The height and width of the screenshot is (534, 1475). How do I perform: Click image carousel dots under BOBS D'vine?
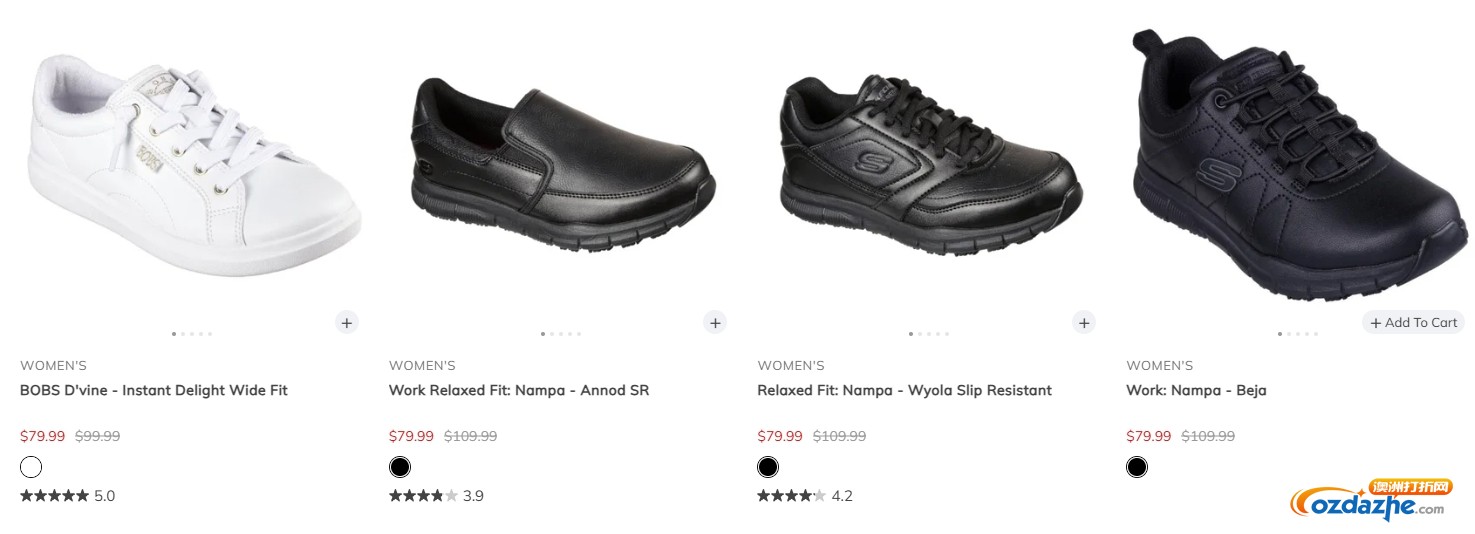pos(191,334)
